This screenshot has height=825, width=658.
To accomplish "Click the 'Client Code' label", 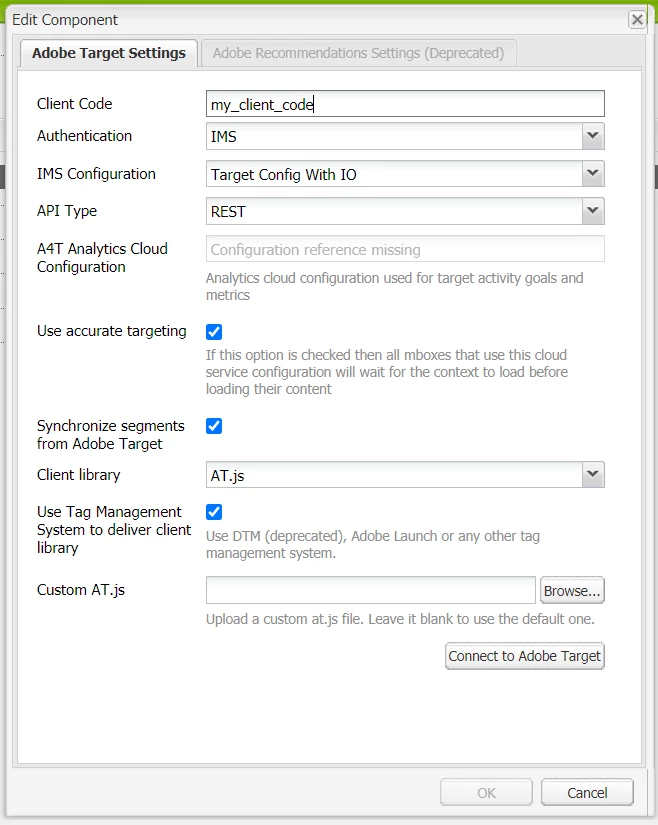I will point(75,104).
